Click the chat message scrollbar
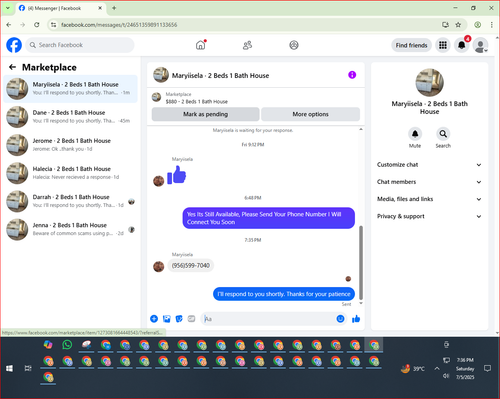Viewport: 500px width, 399px height. [361, 262]
